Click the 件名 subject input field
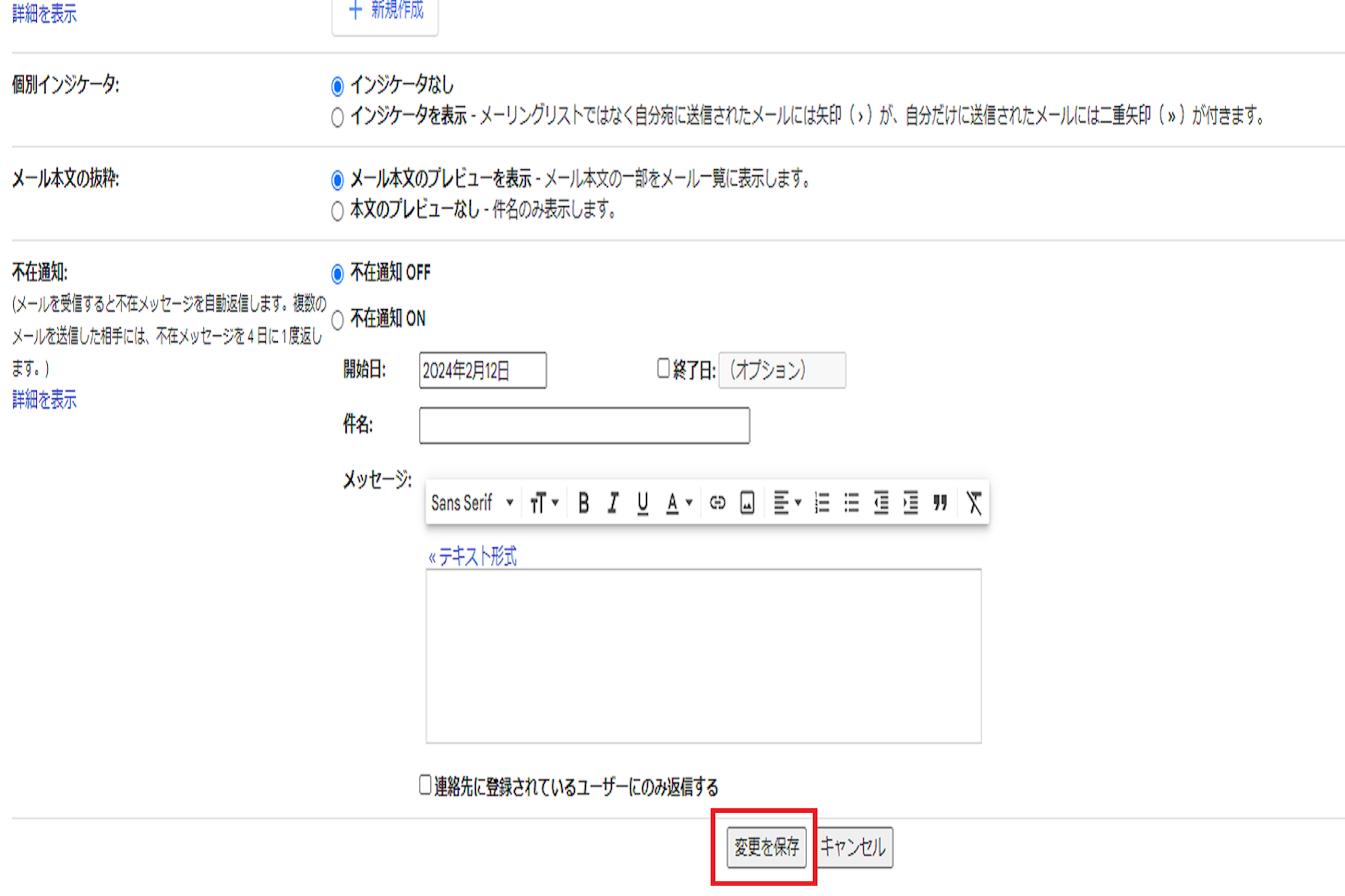1345x896 pixels. (x=584, y=425)
